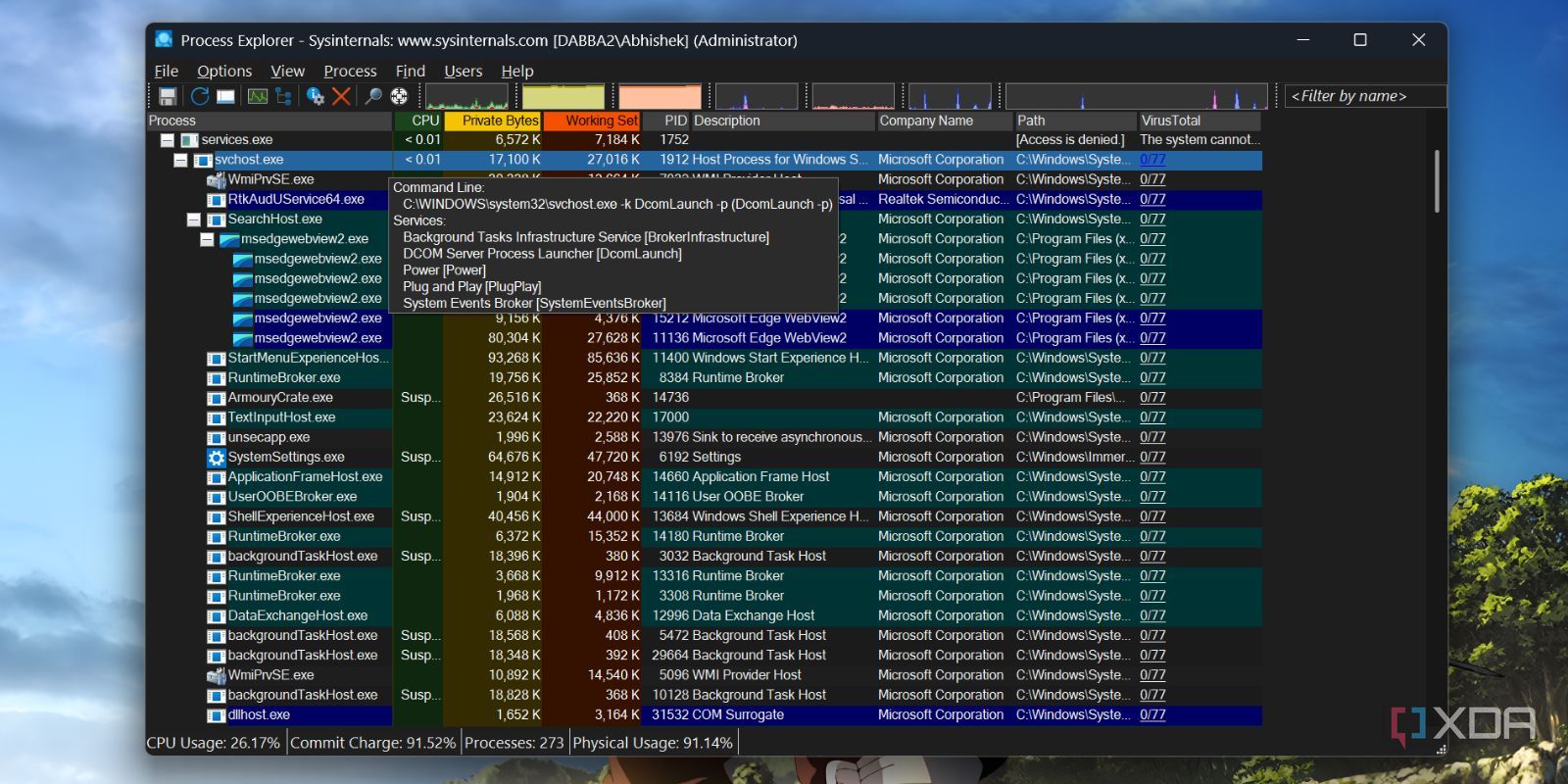
Task: Click the Process Explorer title bar icon
Action: (x=164, y=39)
